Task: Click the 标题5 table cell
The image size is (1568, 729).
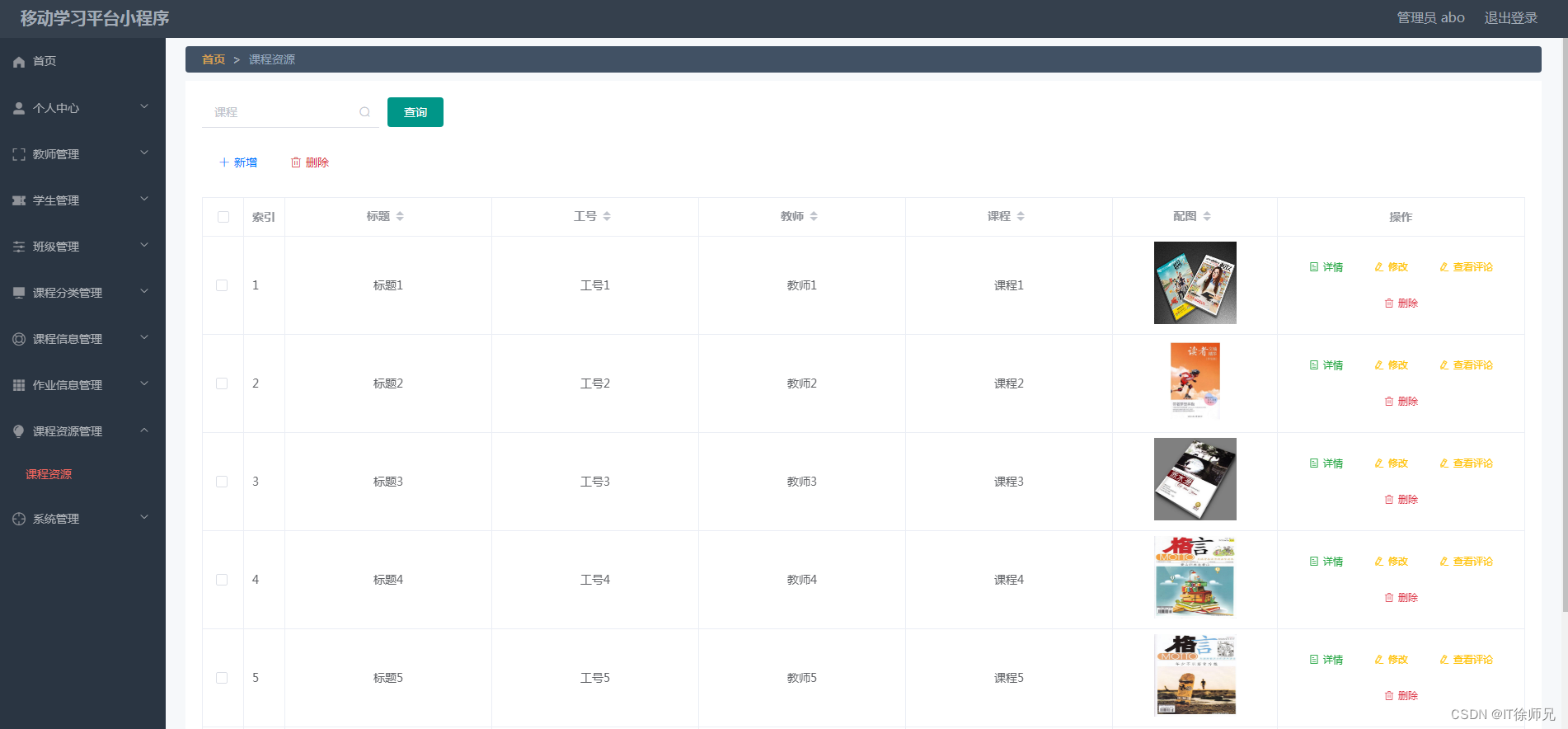Action: pyautogui.click(x=388, y=678)
